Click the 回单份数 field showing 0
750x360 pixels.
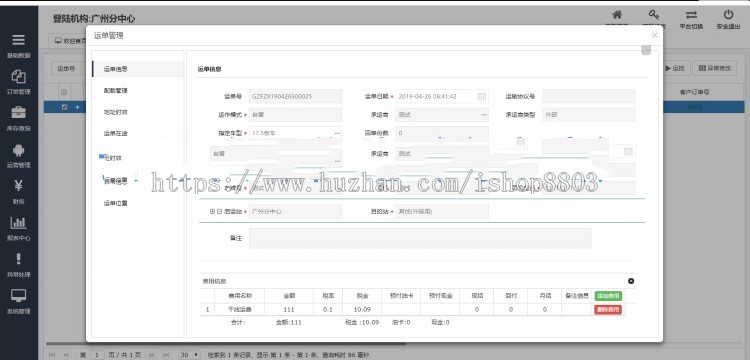pos(442,133)
